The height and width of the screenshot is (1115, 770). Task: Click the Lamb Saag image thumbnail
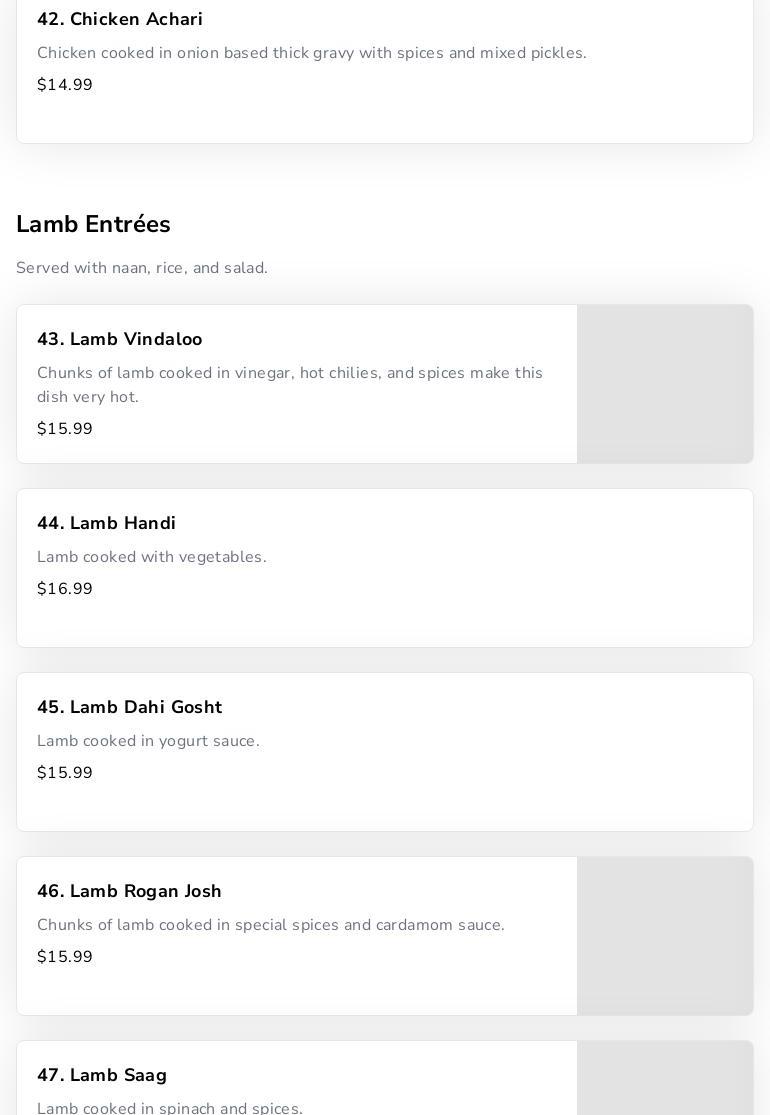tap(665, 1080)
